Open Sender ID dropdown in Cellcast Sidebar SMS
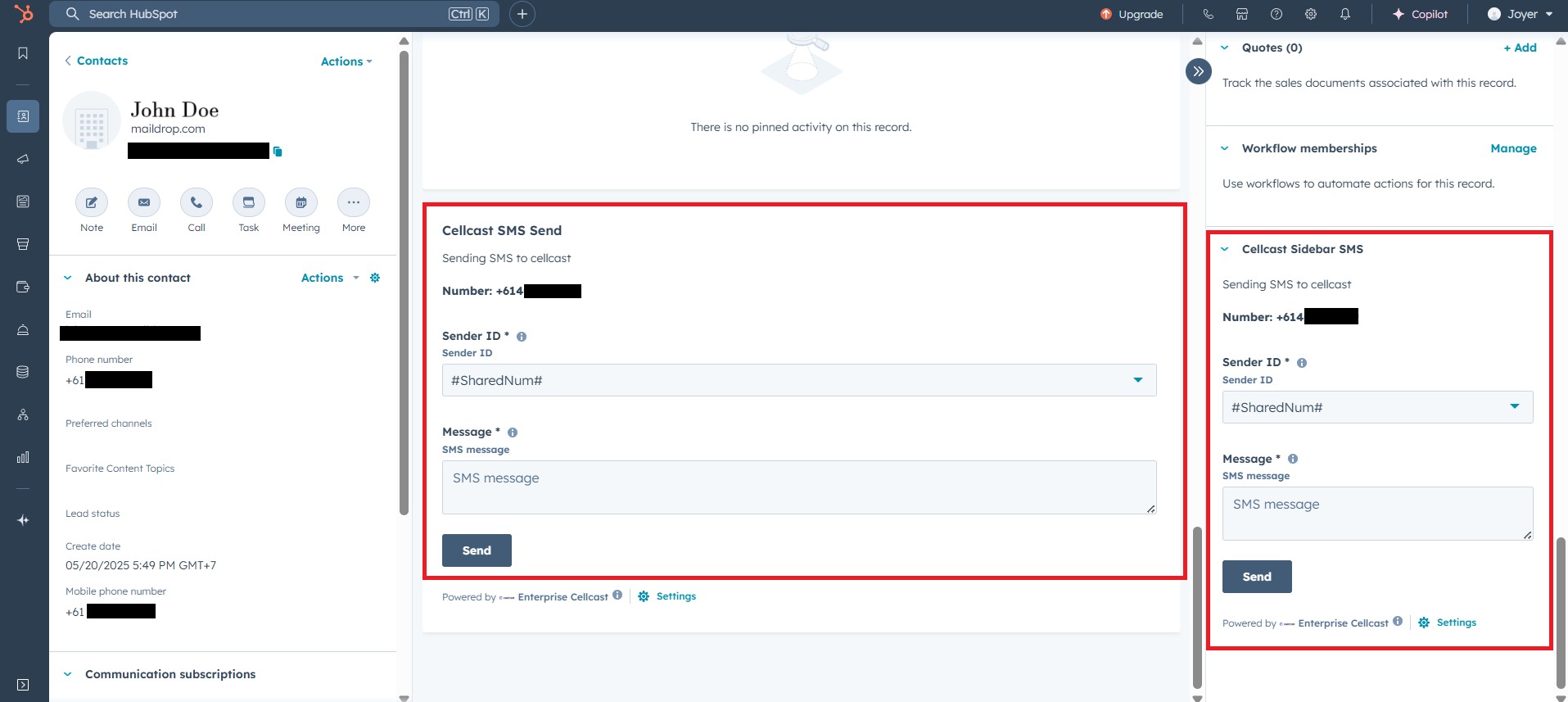Image resolution: width=1568 pixels, height=702 pixels. click(1377, 407)
